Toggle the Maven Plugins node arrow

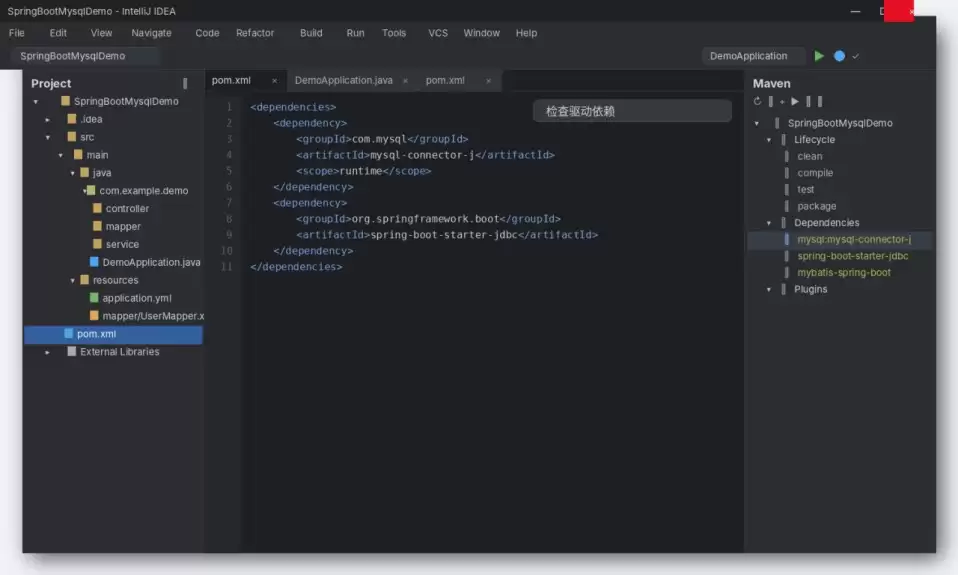[x=769, y=290]
